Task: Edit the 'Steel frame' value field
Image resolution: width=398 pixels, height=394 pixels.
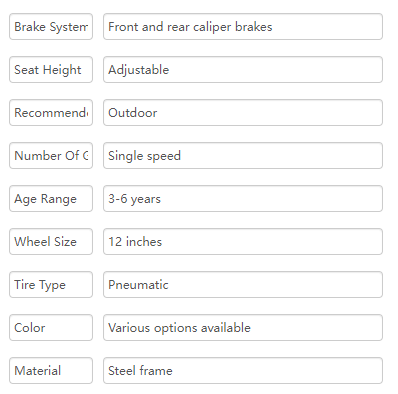Action: click(x=243, y=371)
